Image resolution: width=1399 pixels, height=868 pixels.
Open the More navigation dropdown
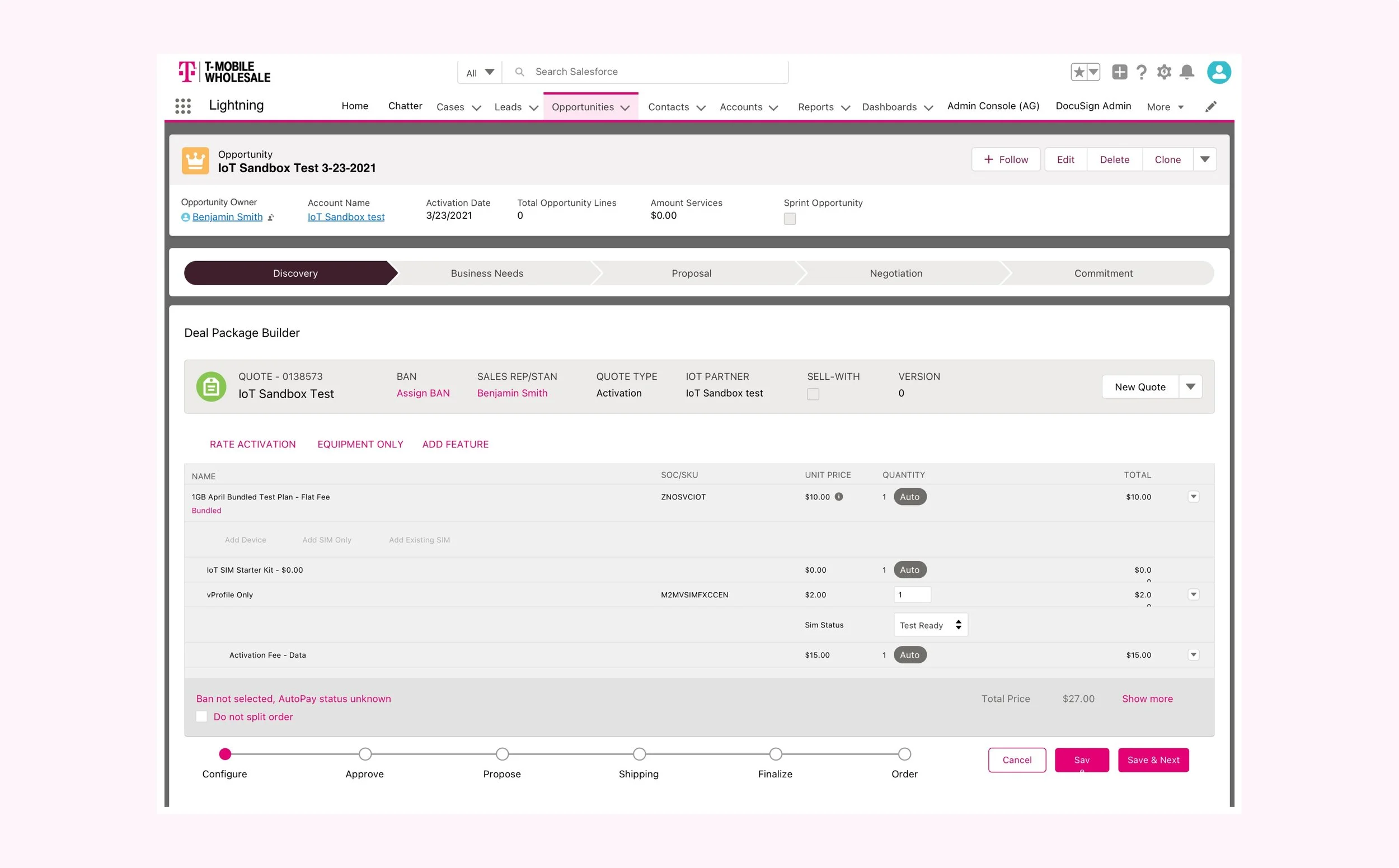(x=1165, y=107)
